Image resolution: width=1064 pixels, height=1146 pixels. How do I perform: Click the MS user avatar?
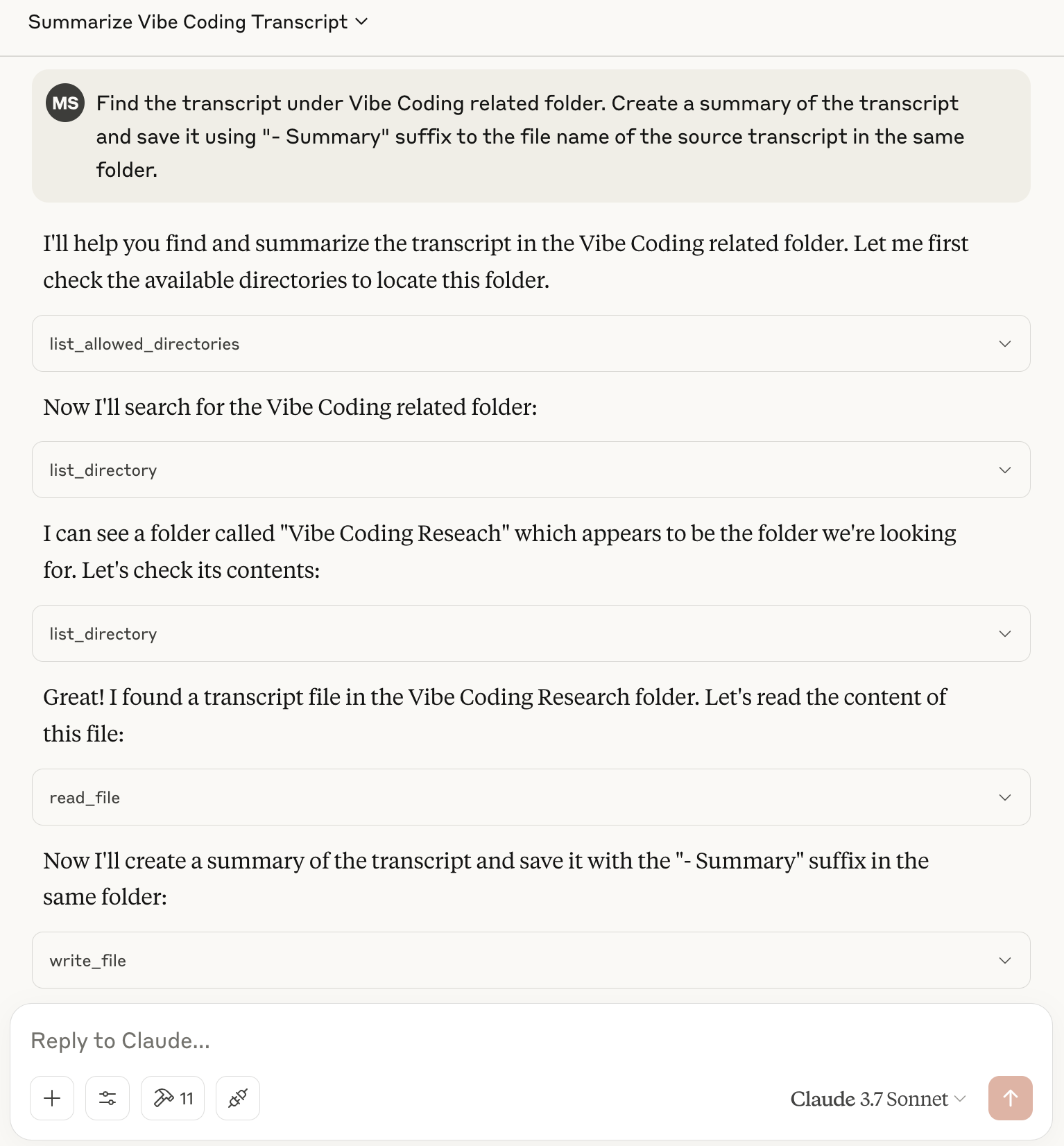[x=65, y=103]
